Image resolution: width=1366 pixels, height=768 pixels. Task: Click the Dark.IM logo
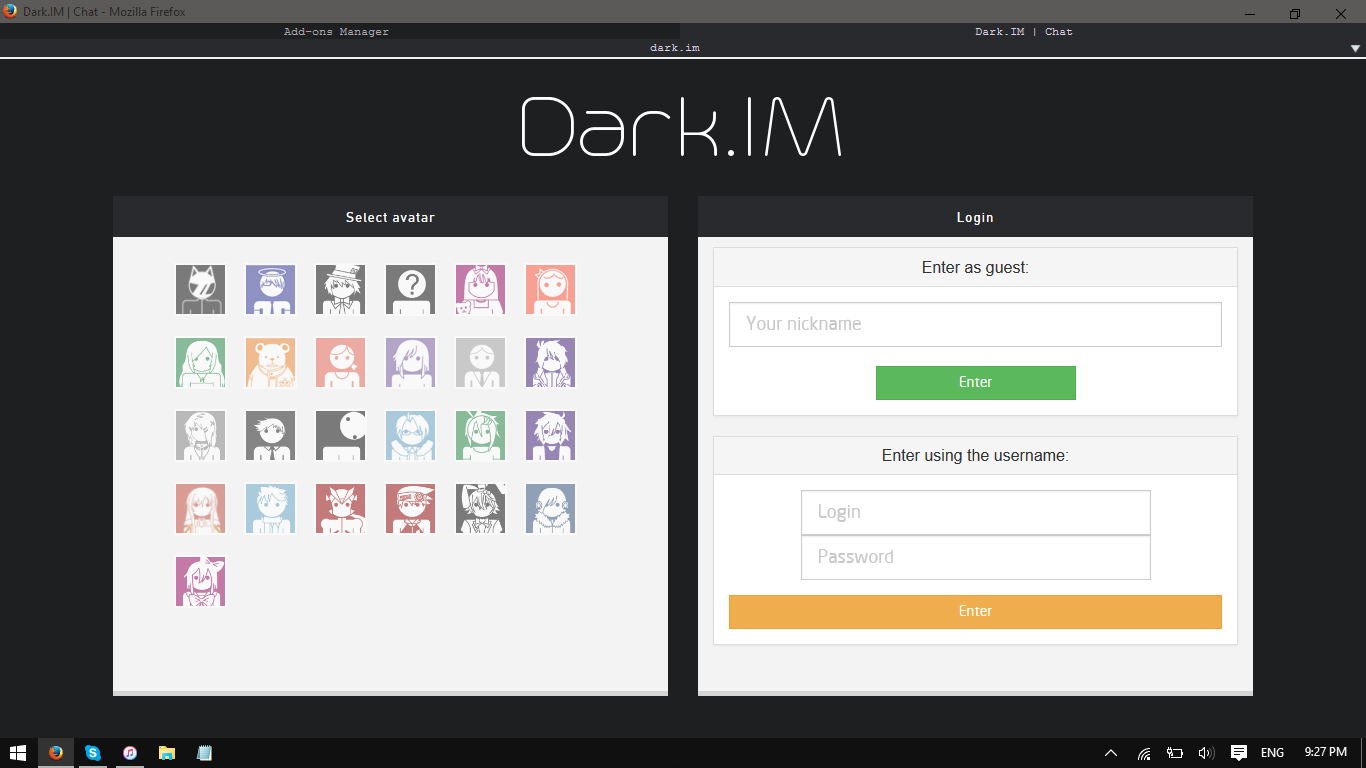tap(681, 126)
